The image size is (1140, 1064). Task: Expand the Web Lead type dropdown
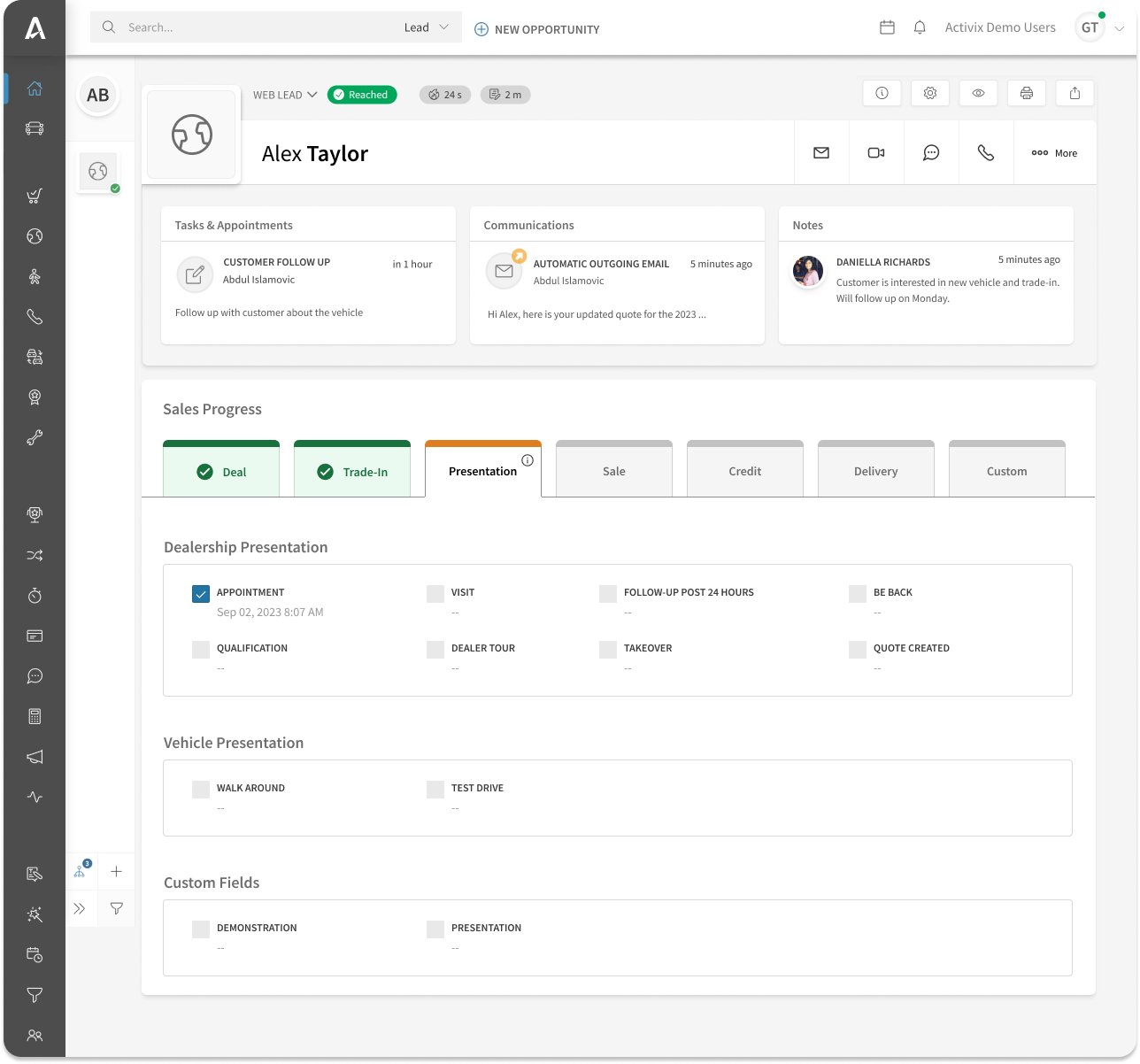click(x=285, y=95)
